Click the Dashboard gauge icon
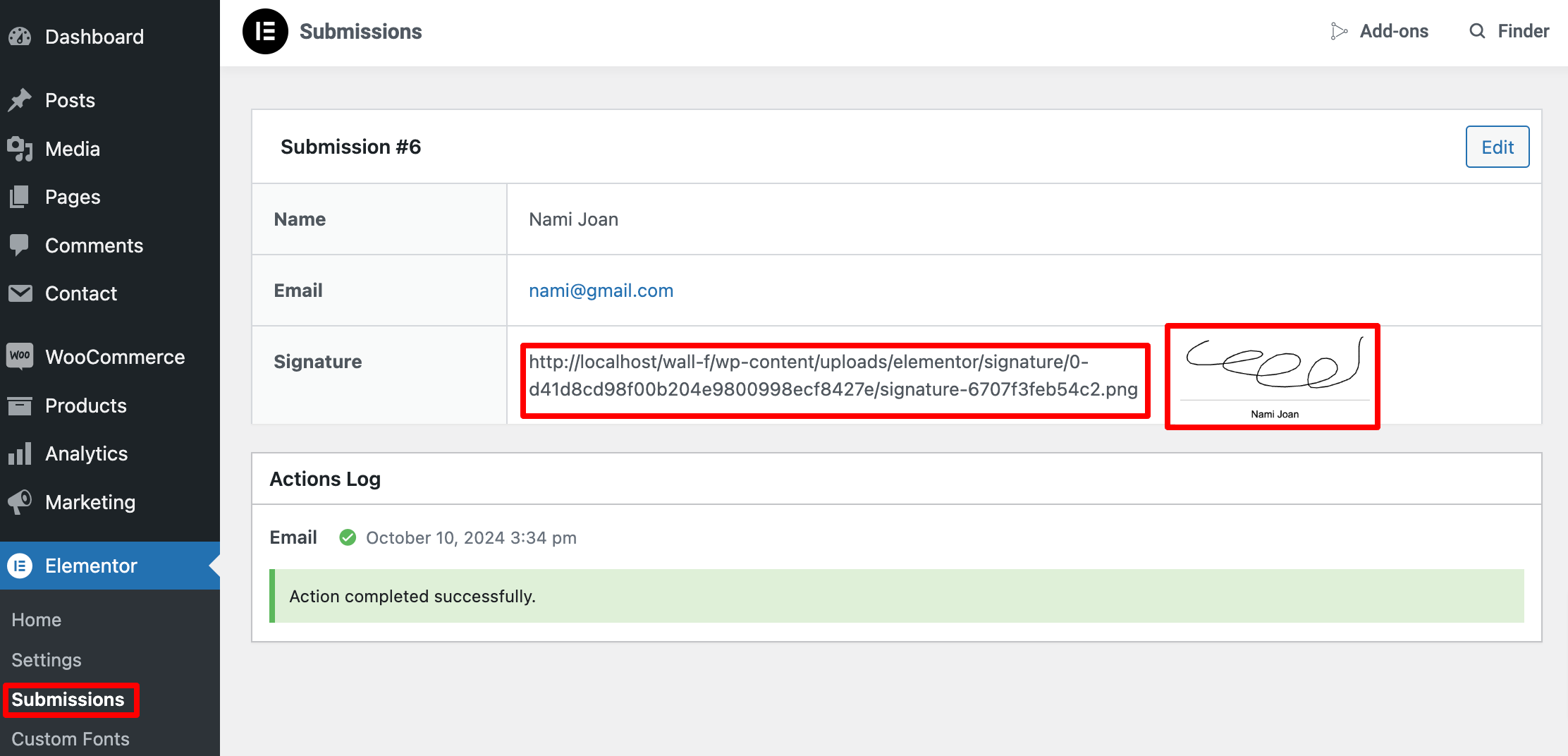This screenshot has height=756, width=1568. pyautogui.click(x=20, y=37)
